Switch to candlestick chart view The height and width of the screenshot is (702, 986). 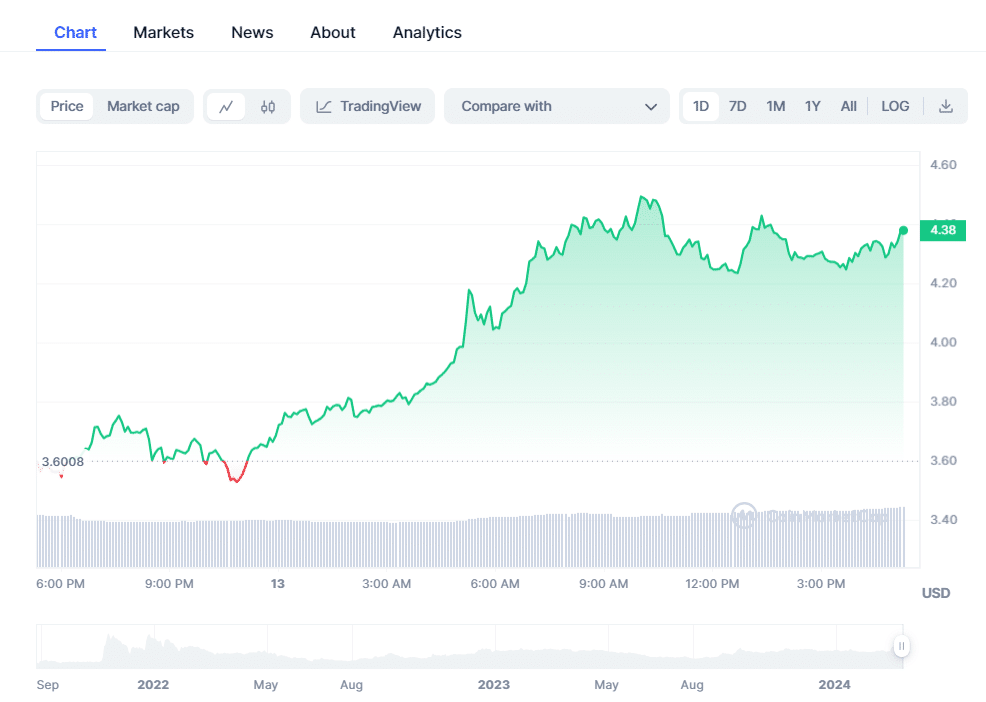(x=266, y=106)
